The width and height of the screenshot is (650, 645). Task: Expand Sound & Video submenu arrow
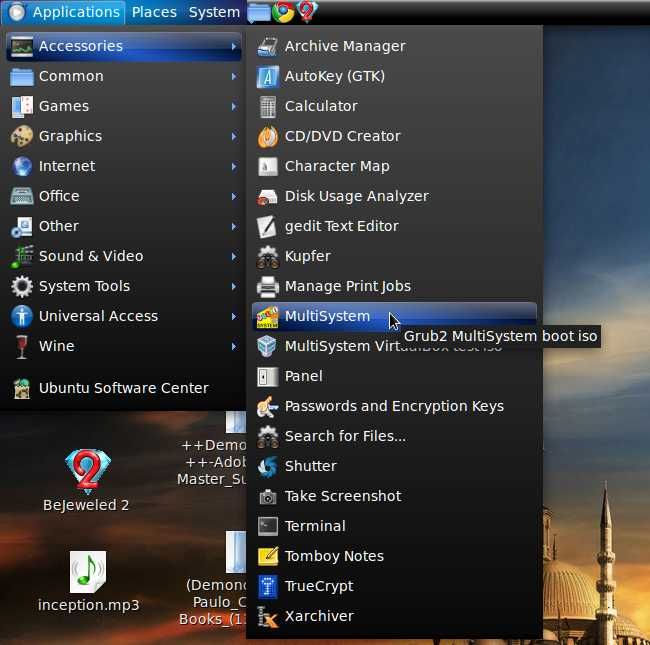click(234, 257)
